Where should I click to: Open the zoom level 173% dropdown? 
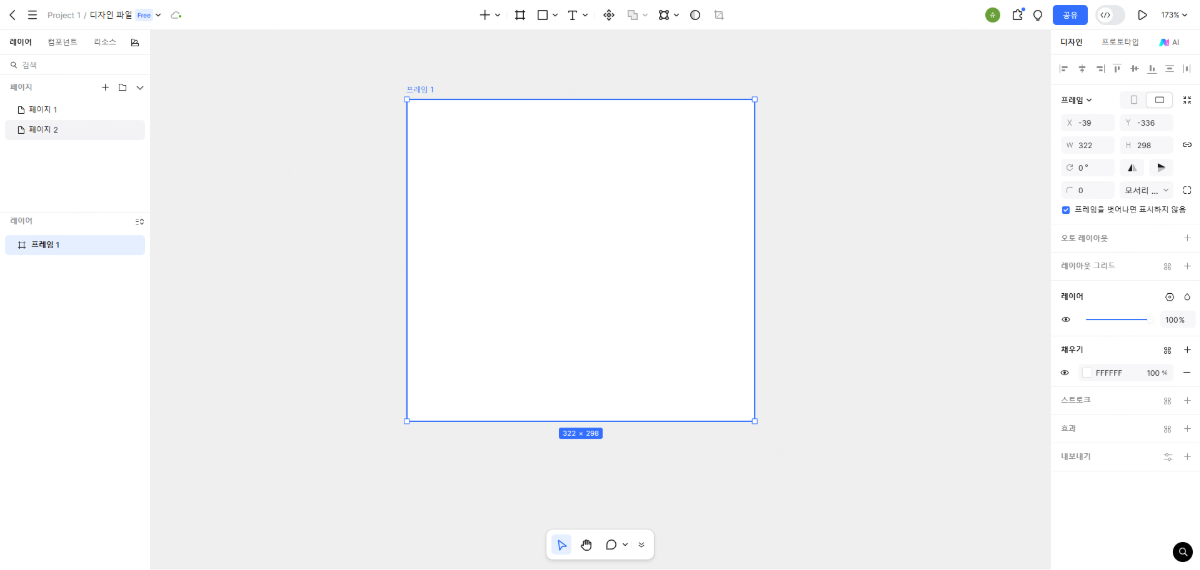pyautogui.click(x=1174, y=15)
